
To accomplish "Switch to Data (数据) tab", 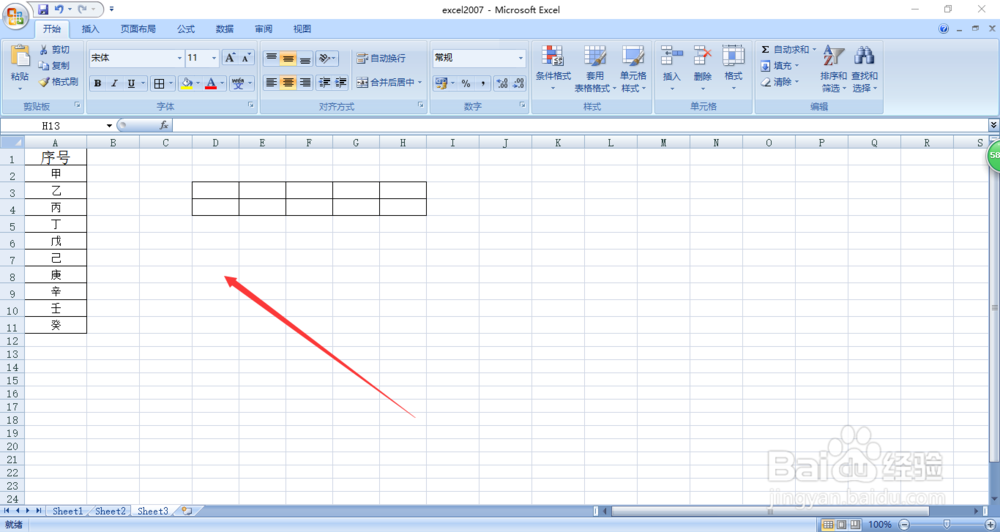I will (224, 29).
